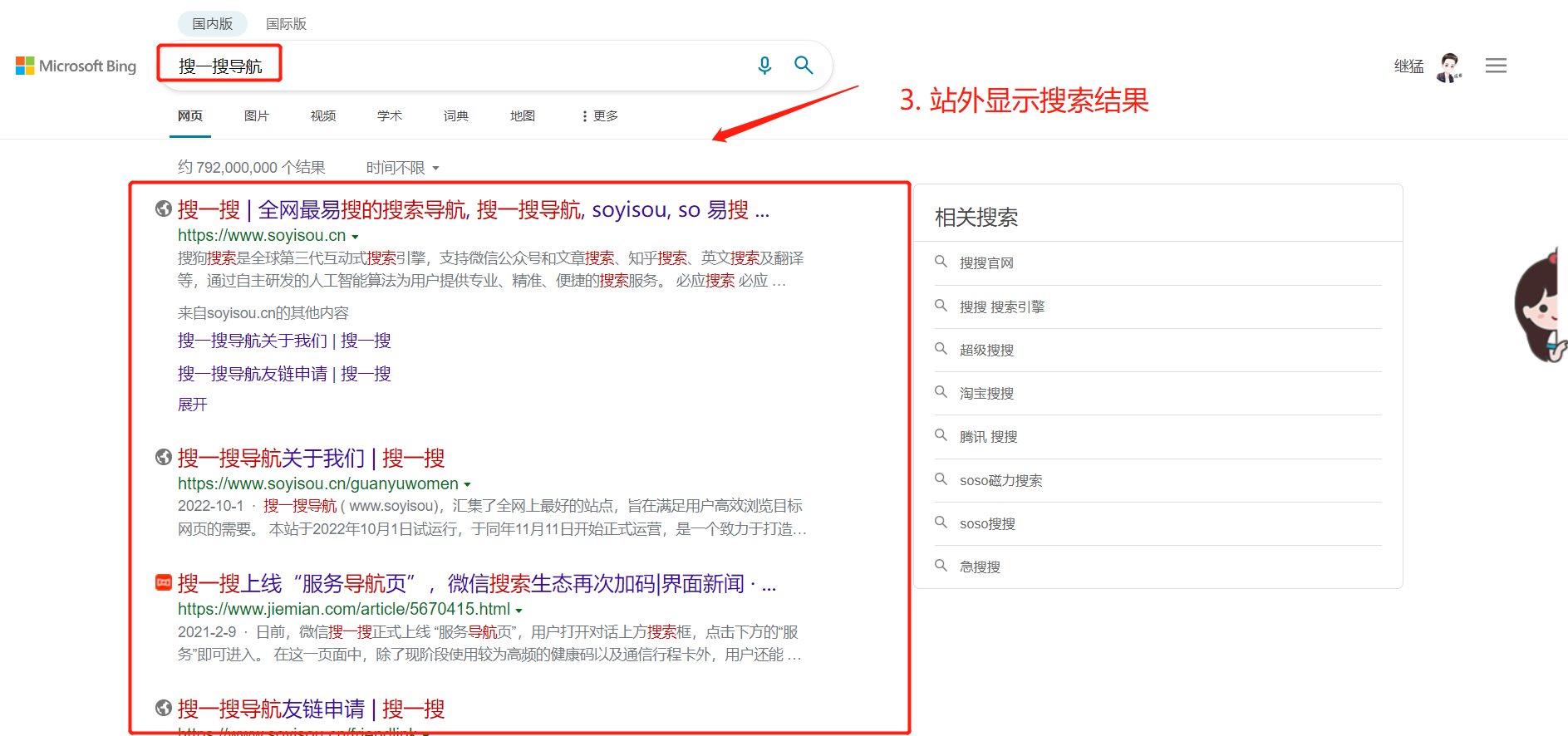1568x736 pixels.
Task: Select the 图片 images tab
Action: pos(257,115)
